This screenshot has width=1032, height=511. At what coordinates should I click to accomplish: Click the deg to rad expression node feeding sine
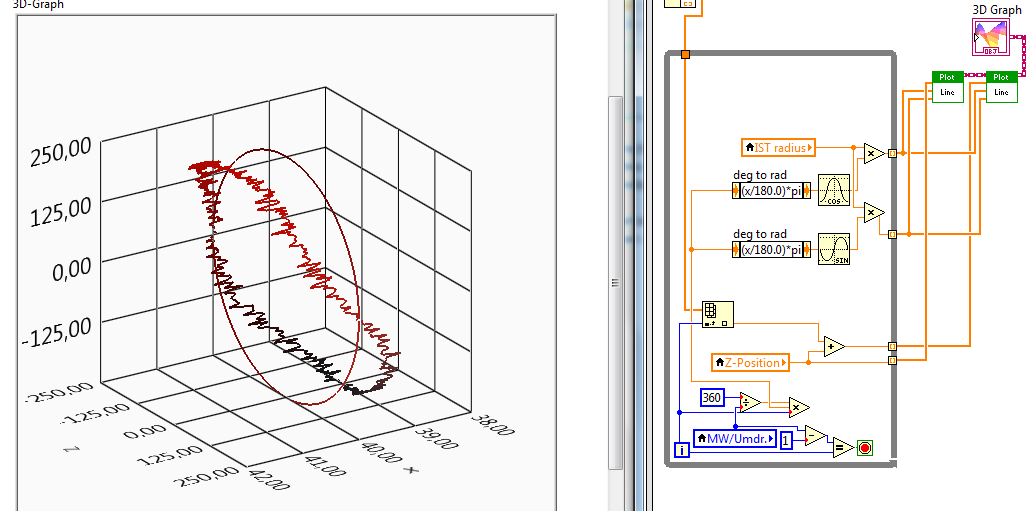(771, 250)
